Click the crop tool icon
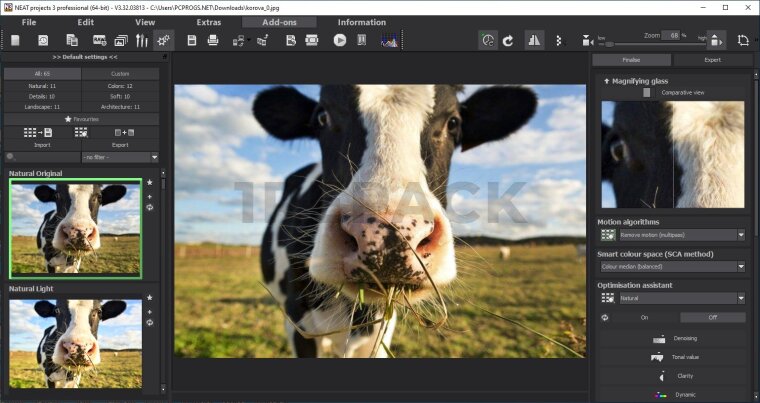760x403 pixels. 742,40
